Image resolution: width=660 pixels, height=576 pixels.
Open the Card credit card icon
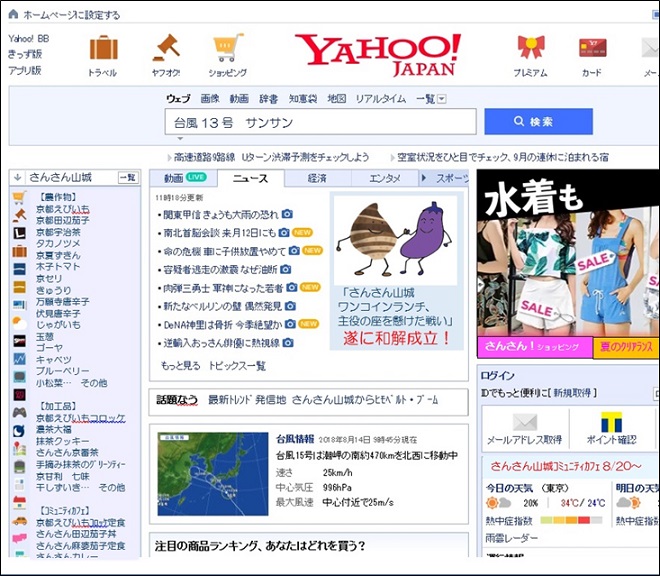tap(592, 48)
